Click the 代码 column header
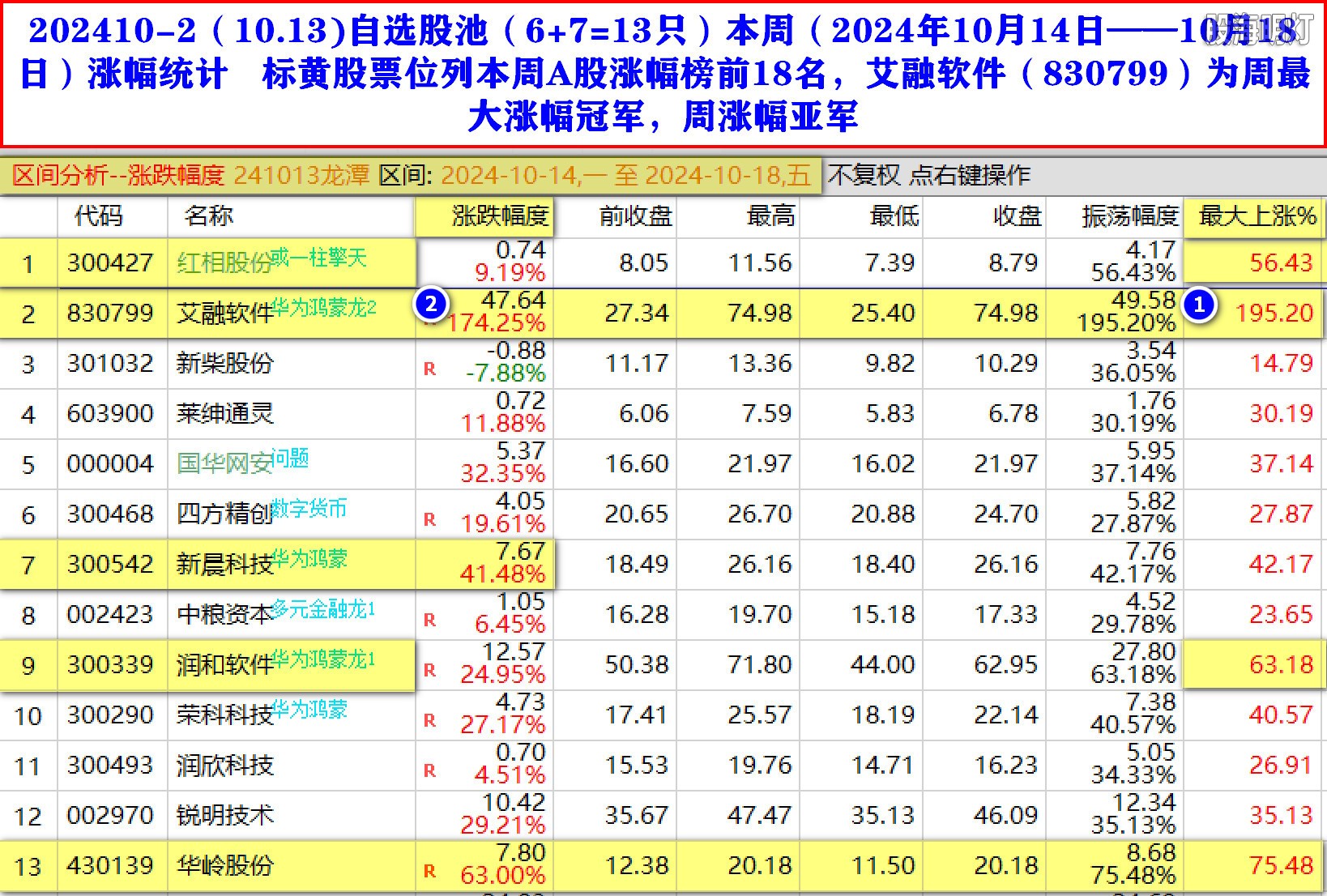 point(99,216)
